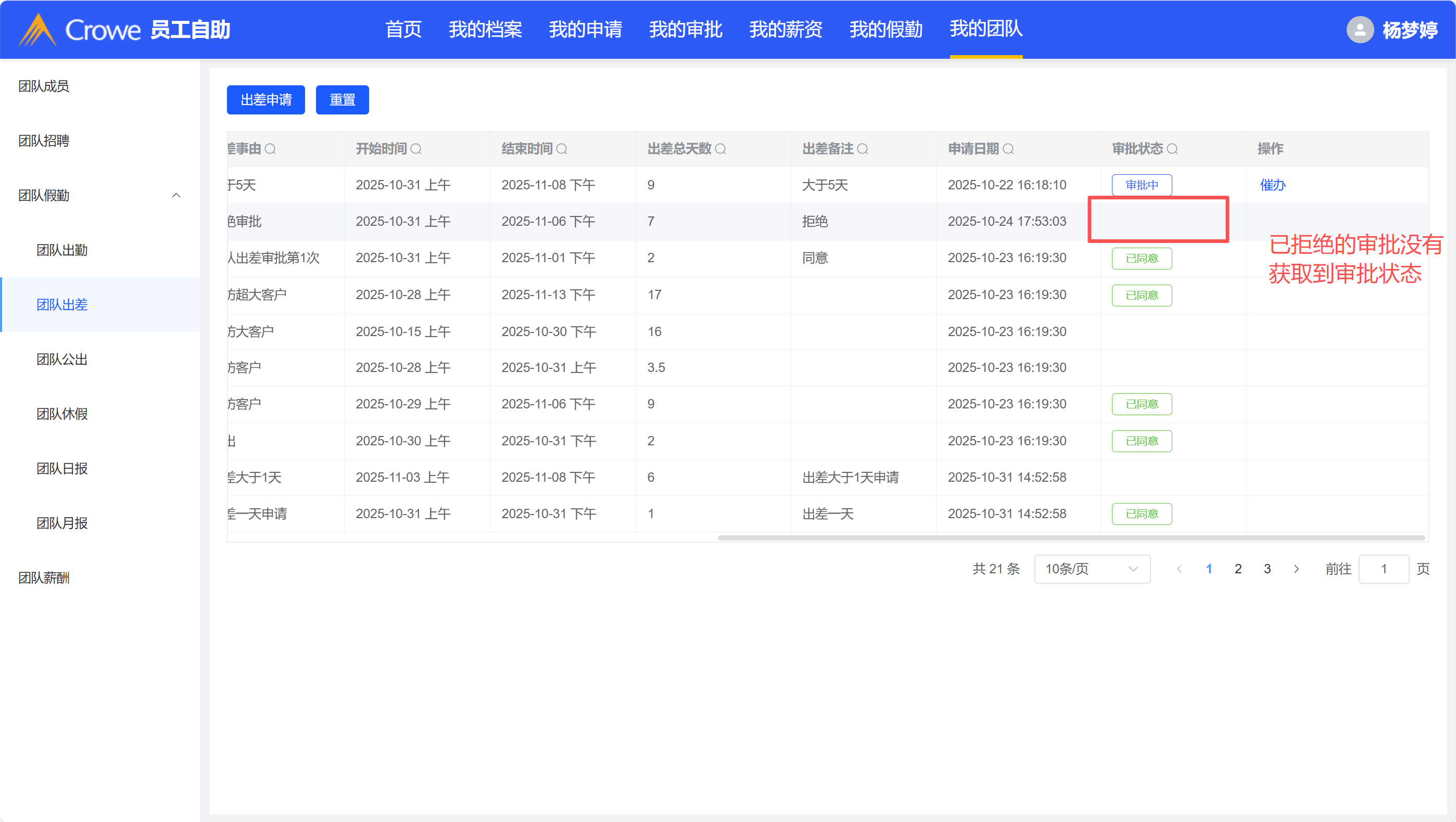
Task: Click search icon beside 出差备注 header
Action: (x=863, y=149)
